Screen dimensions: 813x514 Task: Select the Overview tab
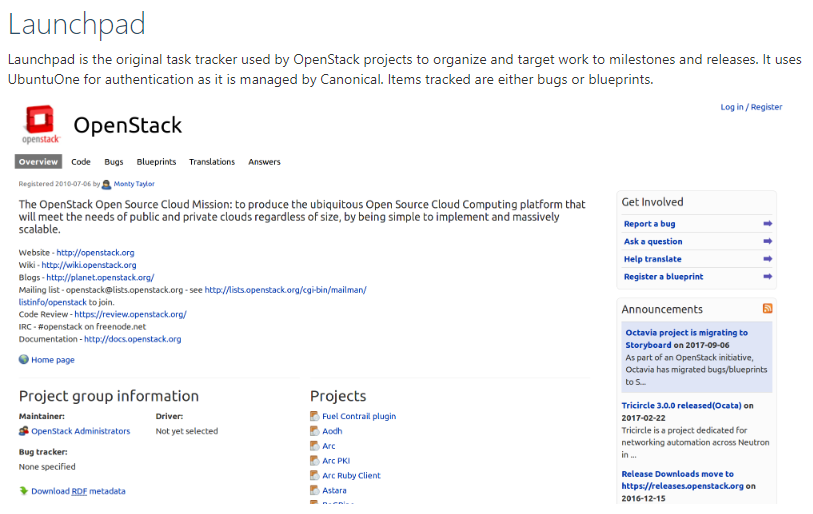click(38, 162)
